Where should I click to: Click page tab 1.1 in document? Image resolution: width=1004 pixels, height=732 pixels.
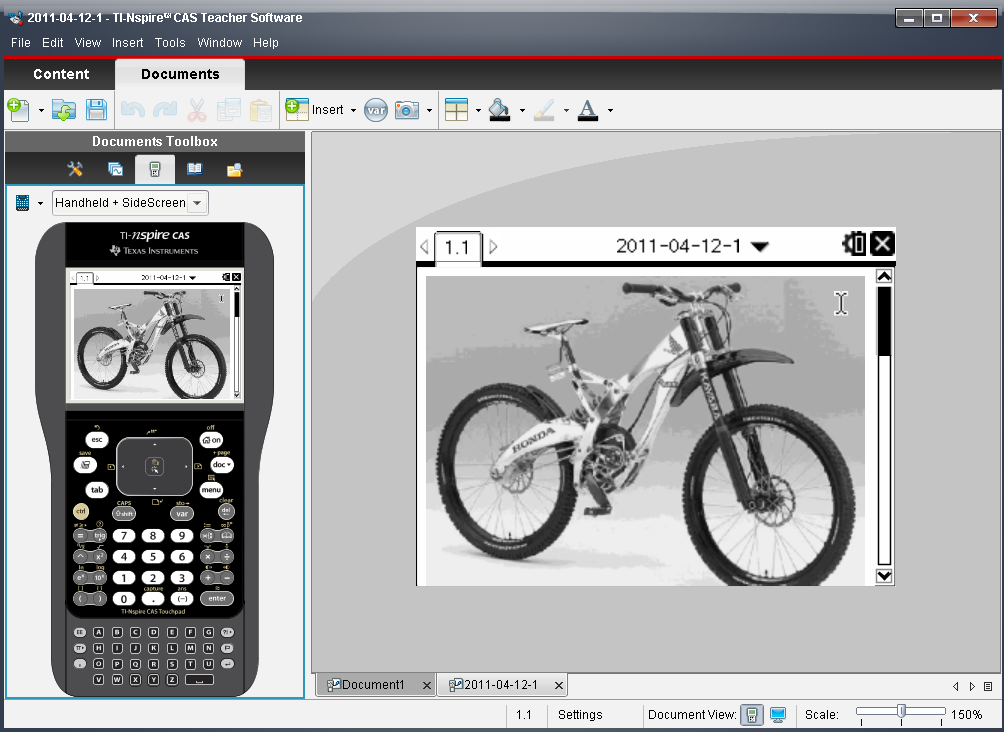[457, 247]
